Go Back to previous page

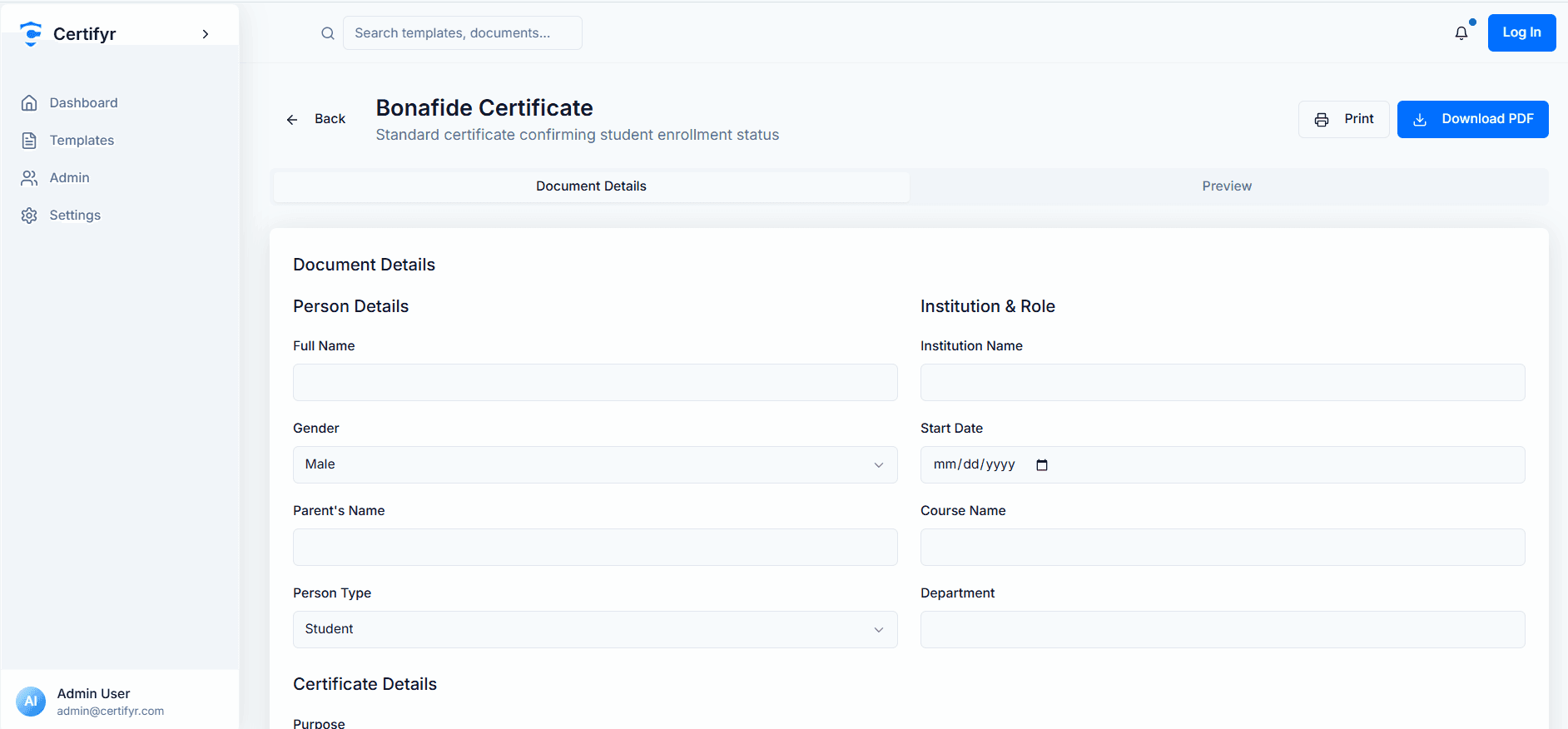pos(315,119)
